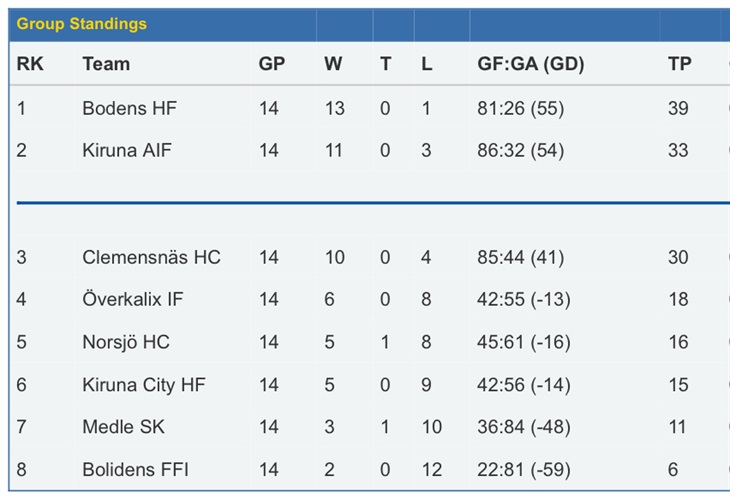Sort by the GP column header
Screen dimensions: 730x500
point(272,64)
